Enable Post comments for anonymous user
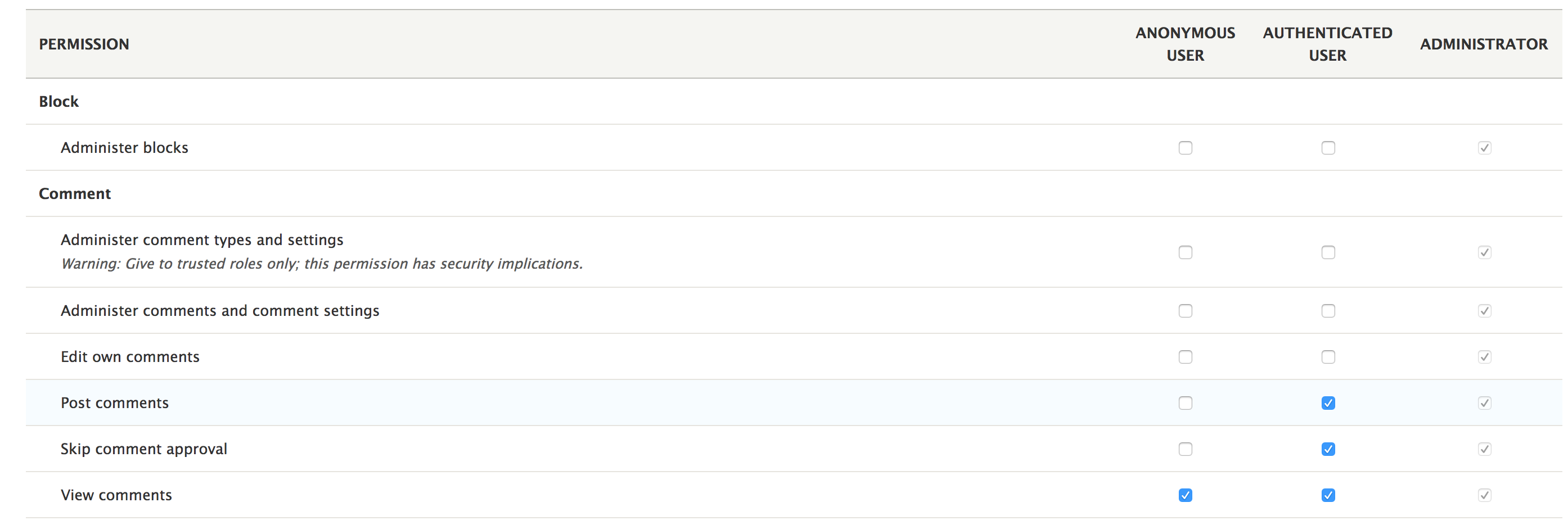The image size is (1568, 525). tap(1184, 404)
